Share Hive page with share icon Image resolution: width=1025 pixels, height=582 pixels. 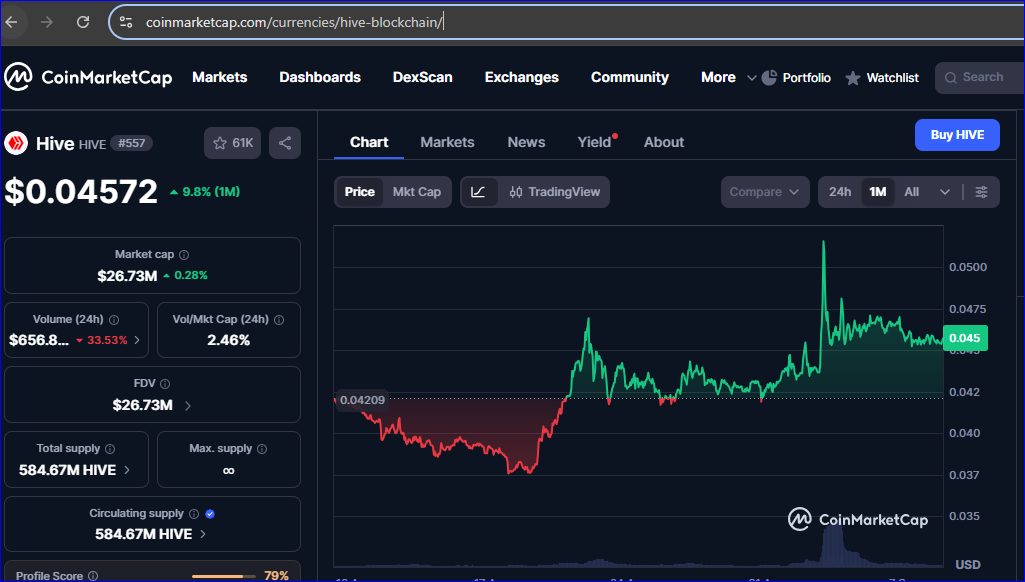click(285, 143)
